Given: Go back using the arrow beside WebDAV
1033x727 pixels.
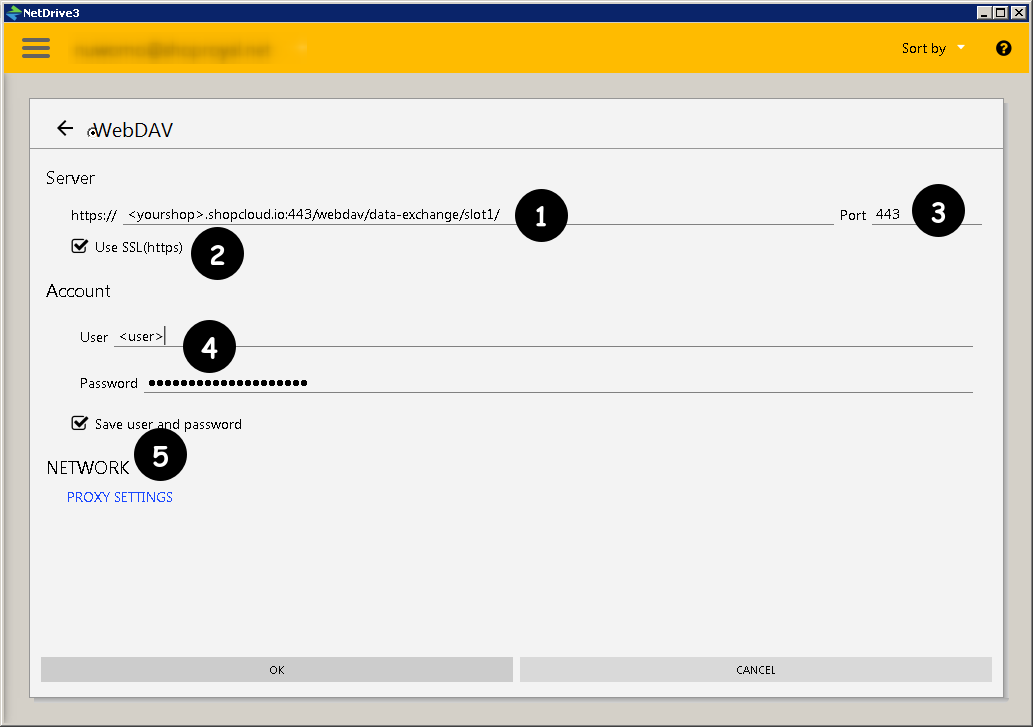Looking at the screenshot, I should 65,128.
